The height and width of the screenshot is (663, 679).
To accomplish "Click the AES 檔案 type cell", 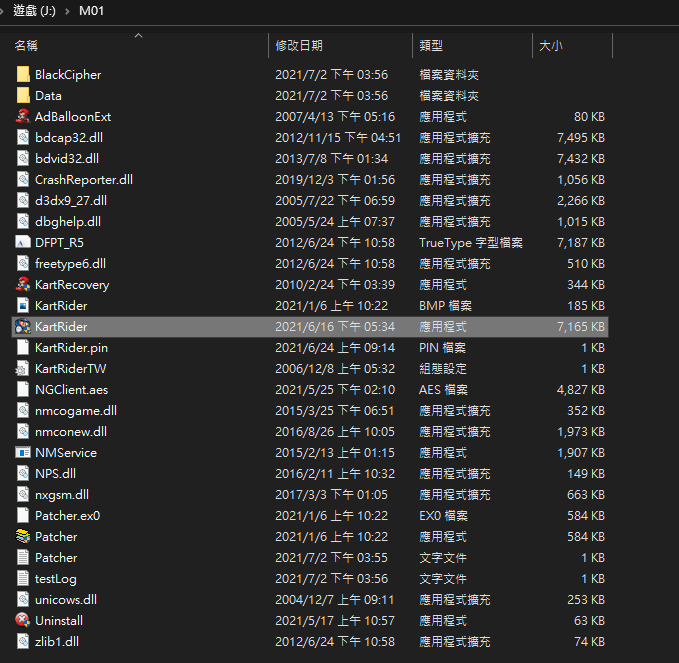I will [x=443, y=389].
